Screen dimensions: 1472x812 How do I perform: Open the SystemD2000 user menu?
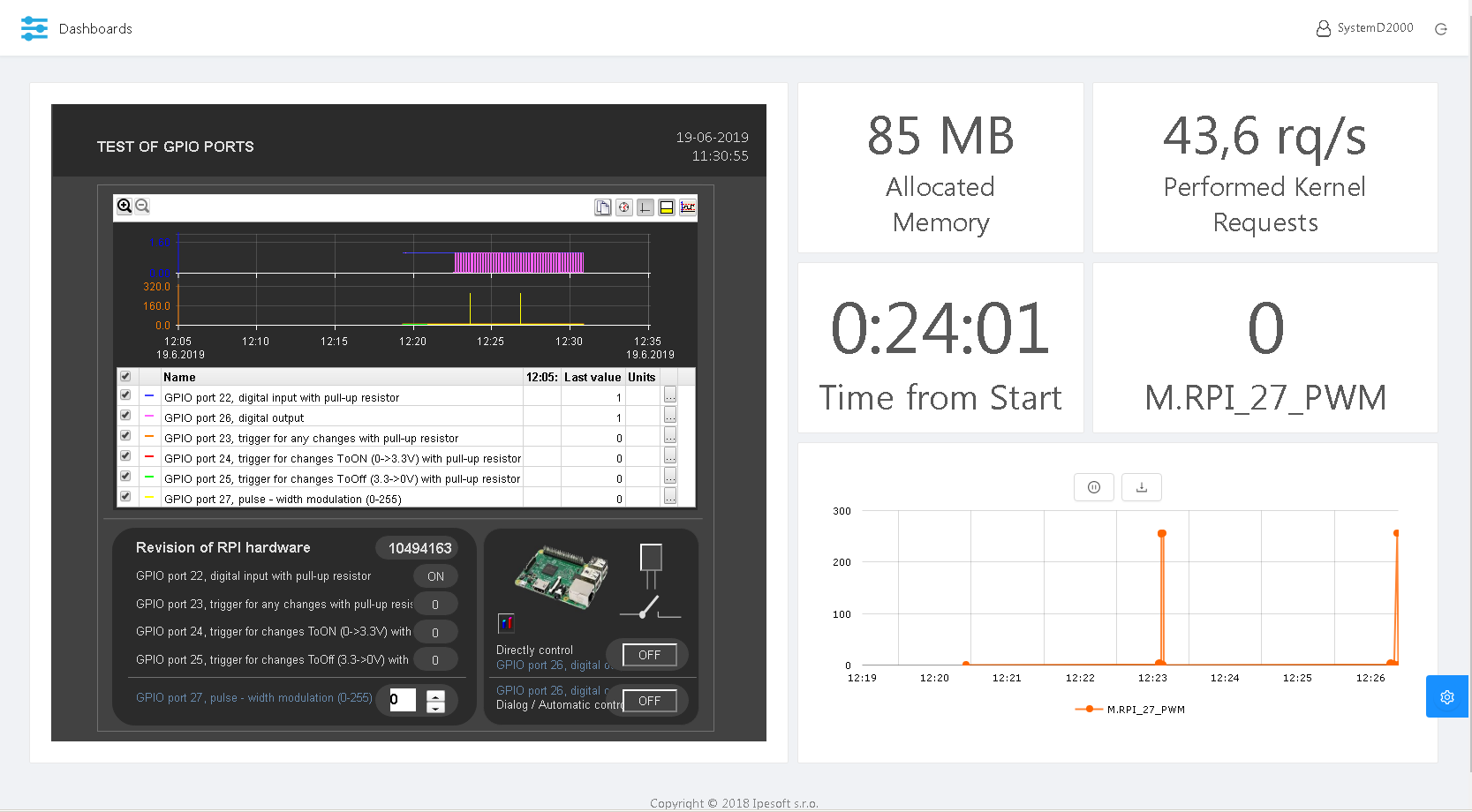click(1364, 28)
